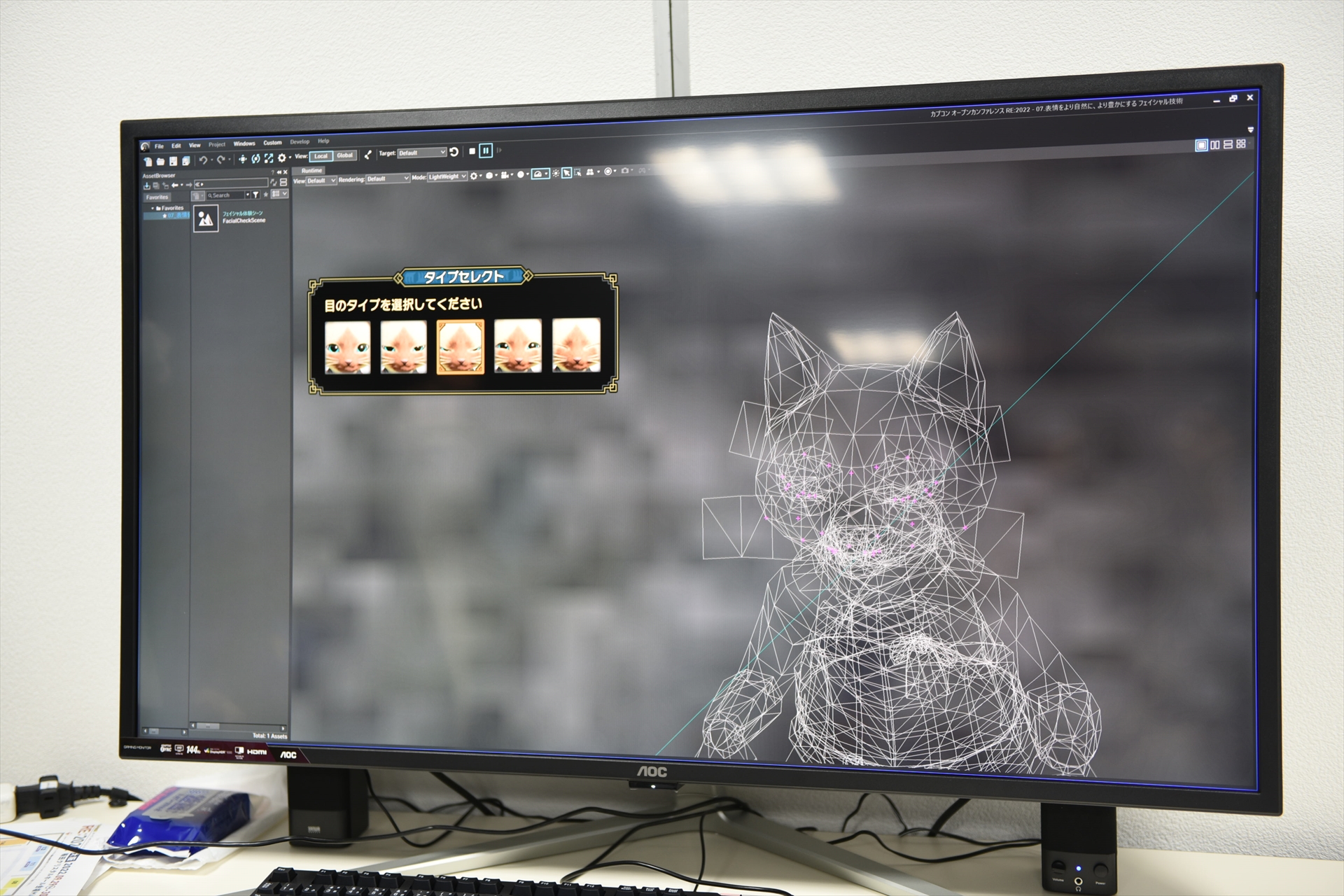The image size is (1344, 896).
Task: Click the Save icon in toolbar
Action: point(173,161)
